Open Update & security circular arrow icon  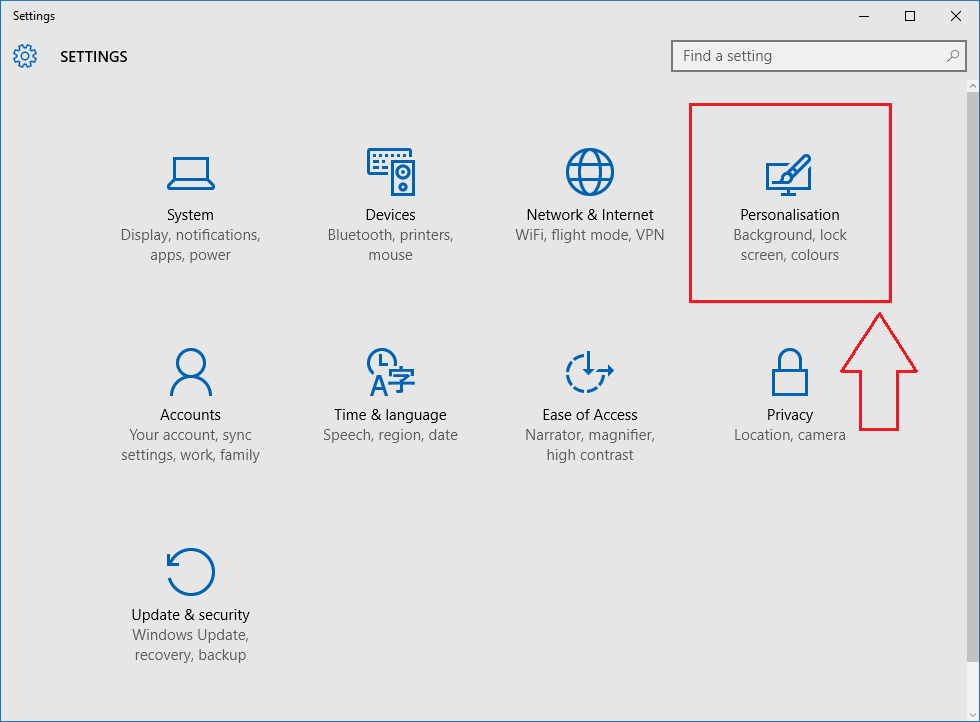[x=191, y=571]
